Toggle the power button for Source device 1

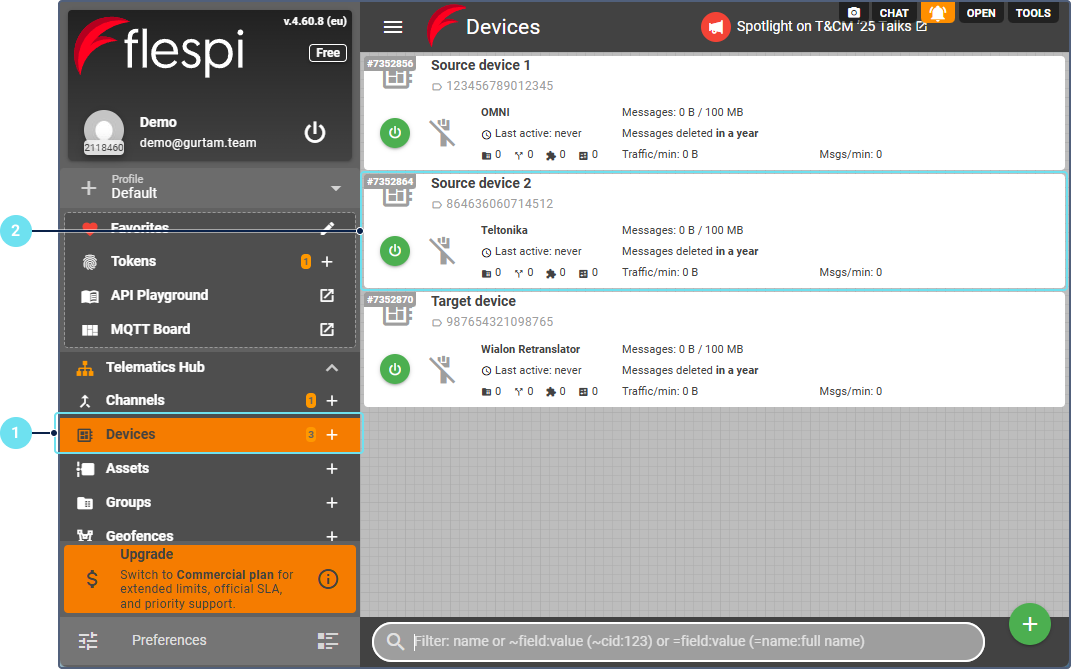[x=395, y=133]
